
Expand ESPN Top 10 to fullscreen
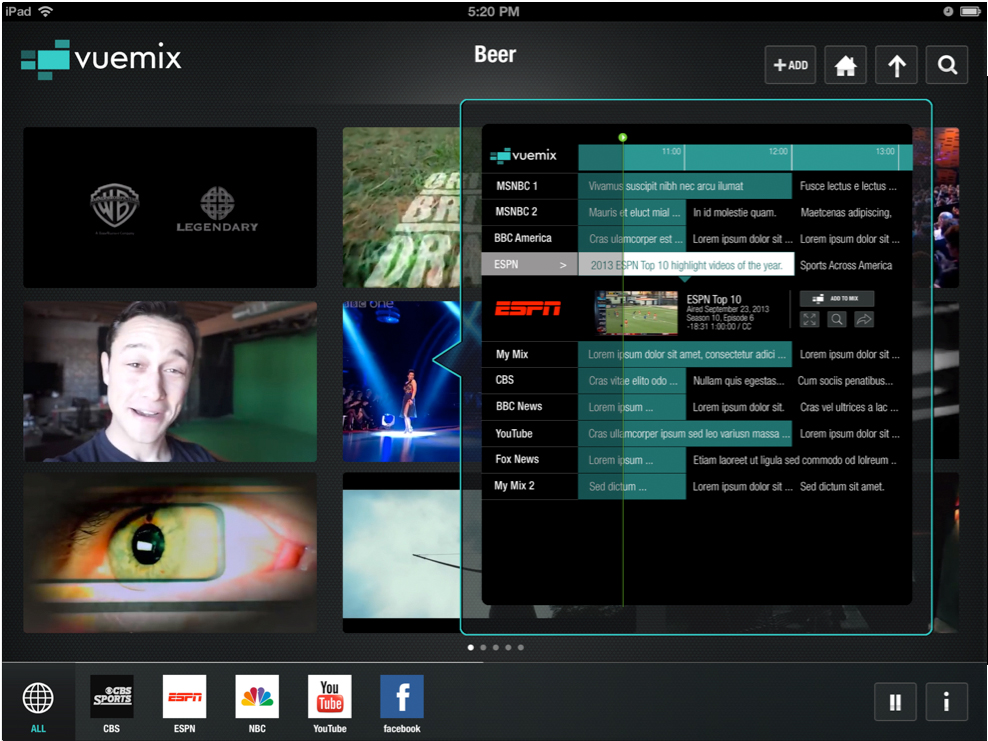point(810,319)
